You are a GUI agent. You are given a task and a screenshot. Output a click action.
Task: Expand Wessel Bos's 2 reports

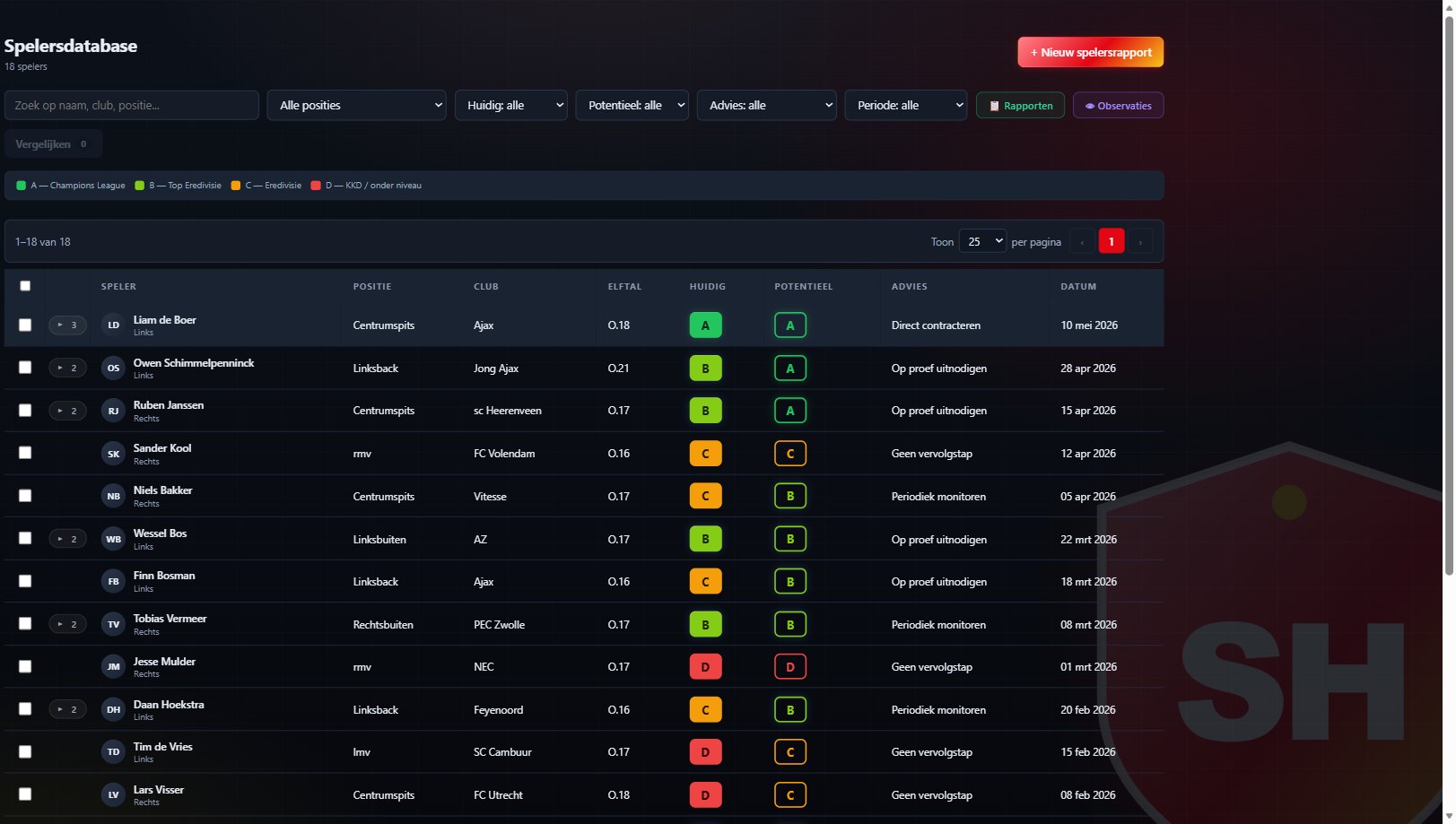[67, 539]
